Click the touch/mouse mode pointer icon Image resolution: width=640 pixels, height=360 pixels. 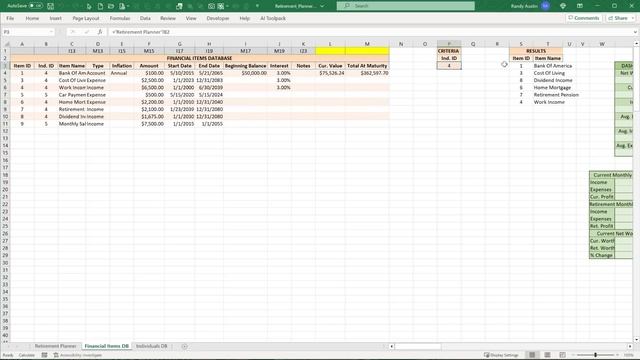pos(89,6)
